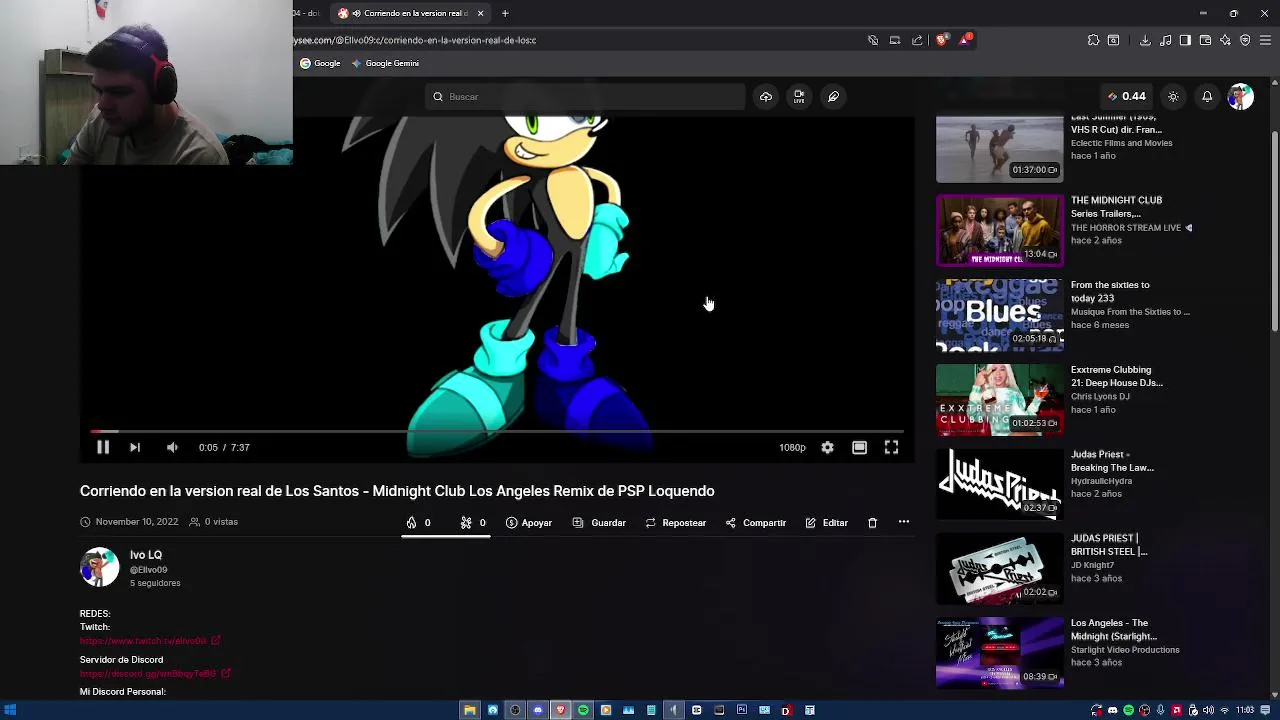
Task: Open the 0.44 credits balance
Action: point(1127,97)
